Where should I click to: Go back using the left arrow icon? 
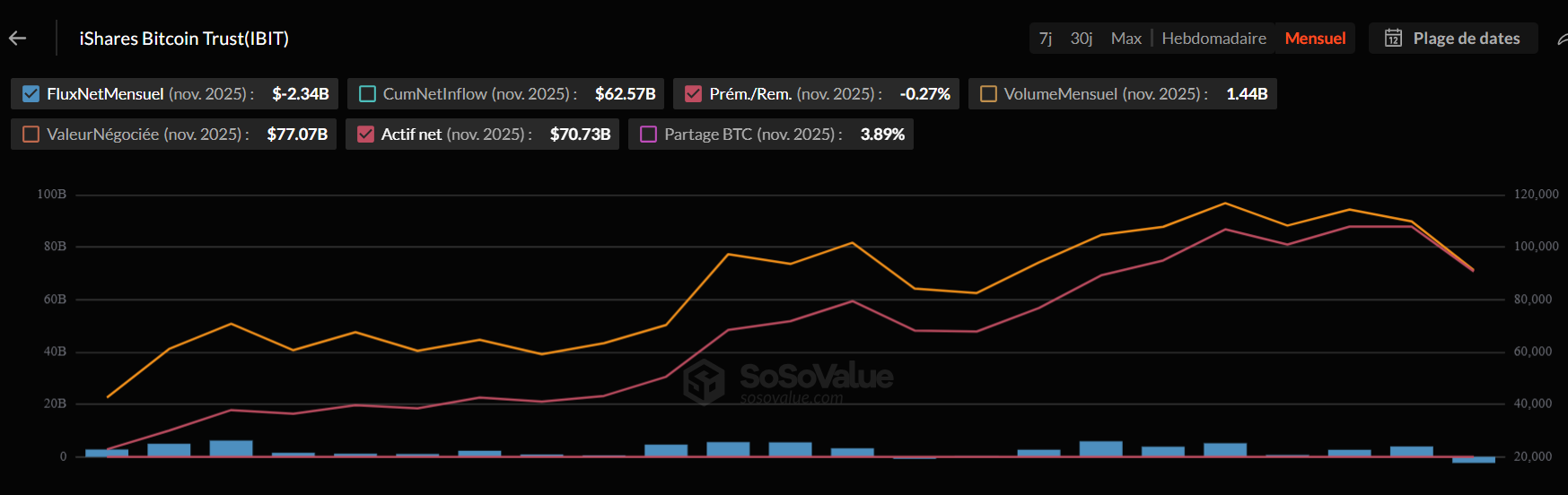point(17,38)
